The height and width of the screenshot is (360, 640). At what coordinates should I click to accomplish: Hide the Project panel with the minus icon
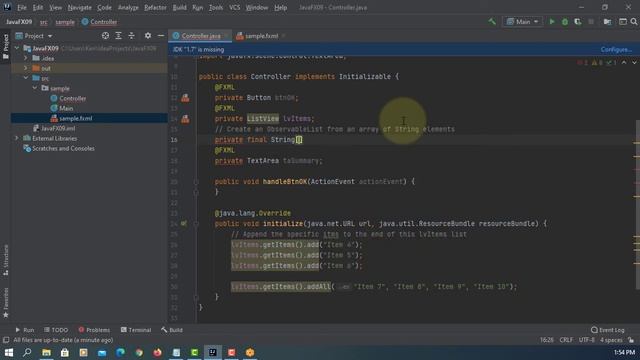(161, 36)
